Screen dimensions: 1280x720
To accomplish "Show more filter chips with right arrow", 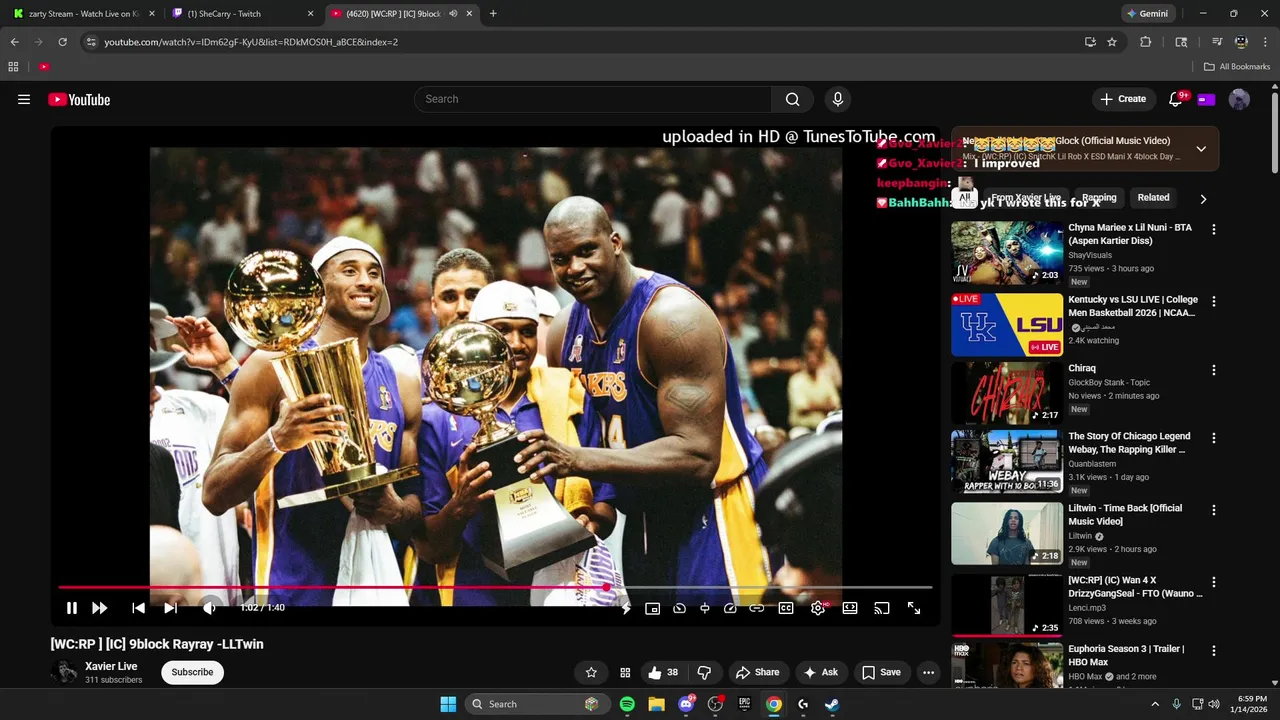I will point(1203,199).
